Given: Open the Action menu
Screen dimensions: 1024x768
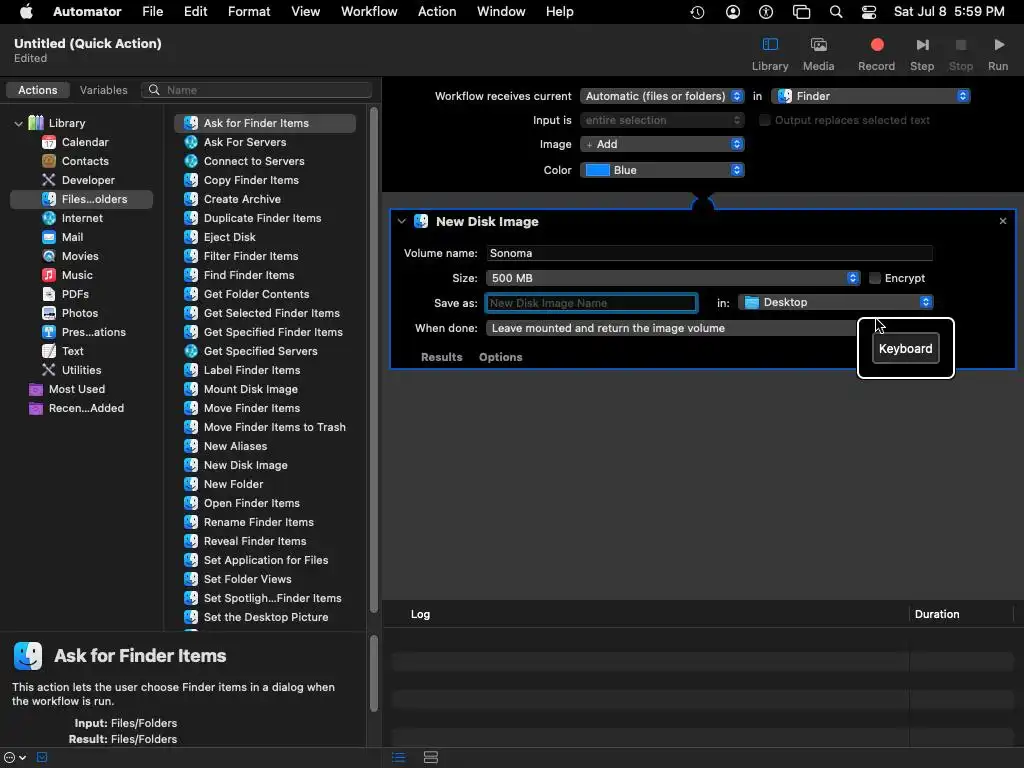Looking at the screenshot, I should click(437, 12).
